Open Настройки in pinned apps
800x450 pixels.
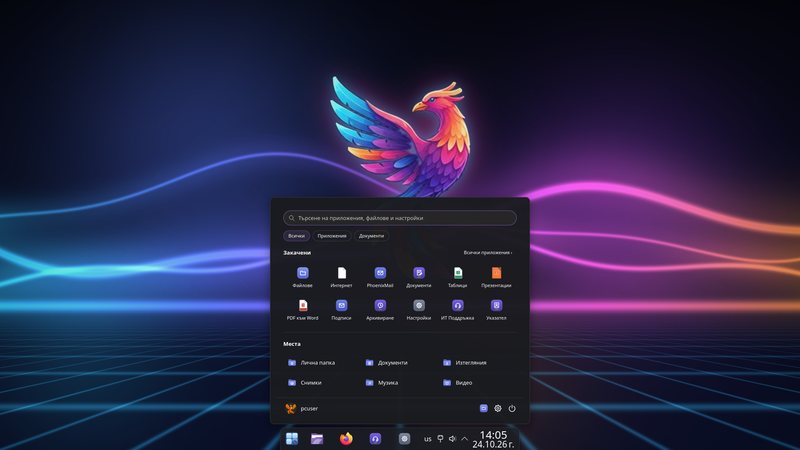[419, 305]
